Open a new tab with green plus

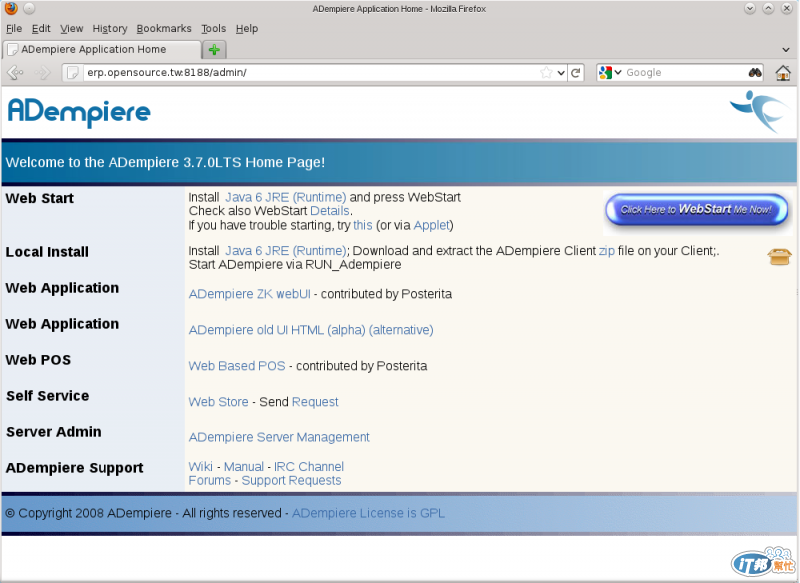coord(214,49)
